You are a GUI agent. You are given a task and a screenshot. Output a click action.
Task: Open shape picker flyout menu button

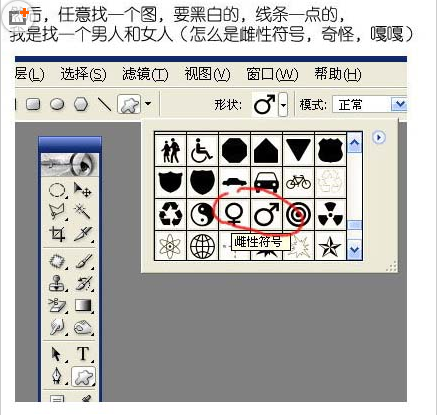[x=379, y=137]
